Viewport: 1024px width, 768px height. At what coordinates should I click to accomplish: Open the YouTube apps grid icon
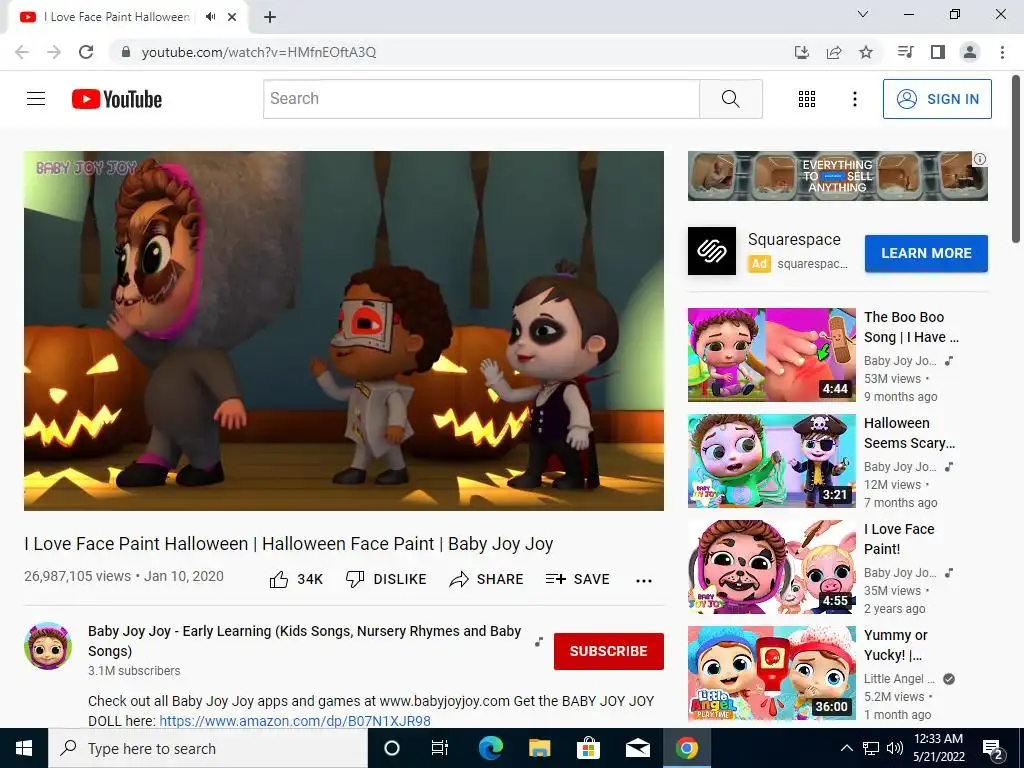click(807, 99)
